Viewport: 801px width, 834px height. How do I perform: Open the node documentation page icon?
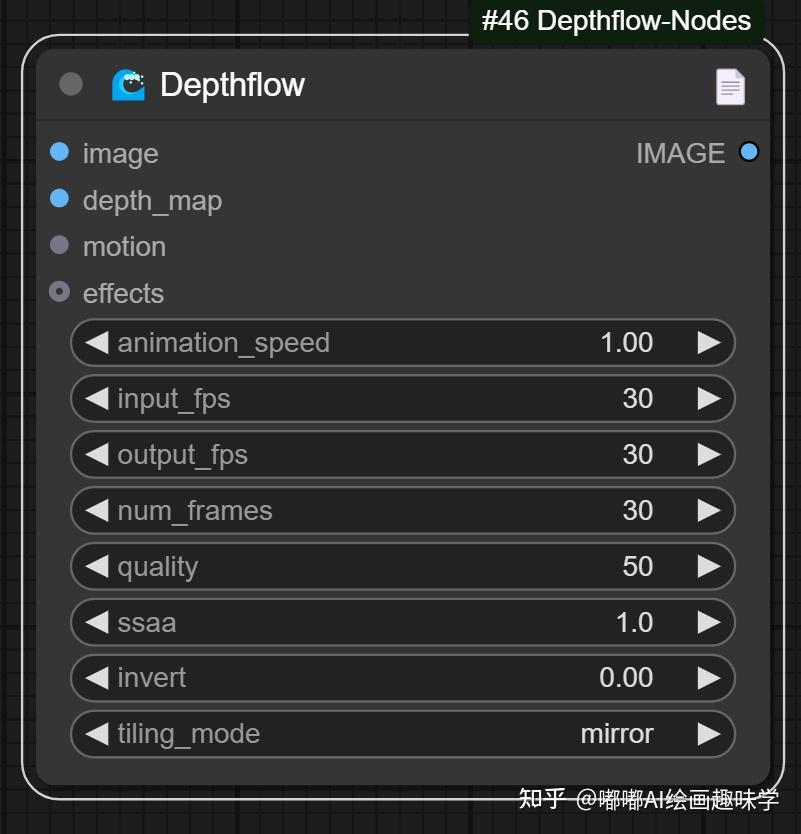click(x=730, y=87)
